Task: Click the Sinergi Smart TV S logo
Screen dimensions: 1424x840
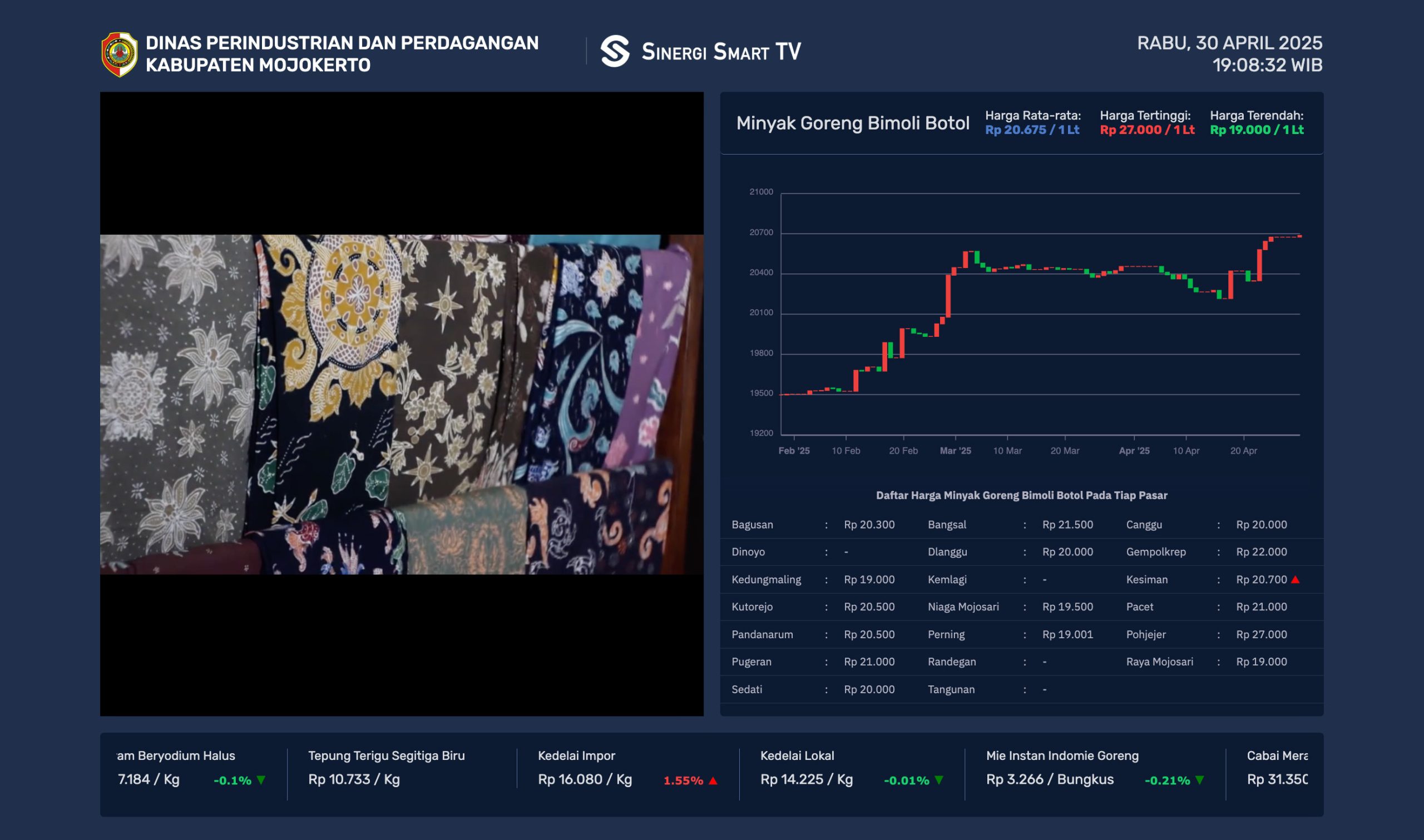Action: 615,51
